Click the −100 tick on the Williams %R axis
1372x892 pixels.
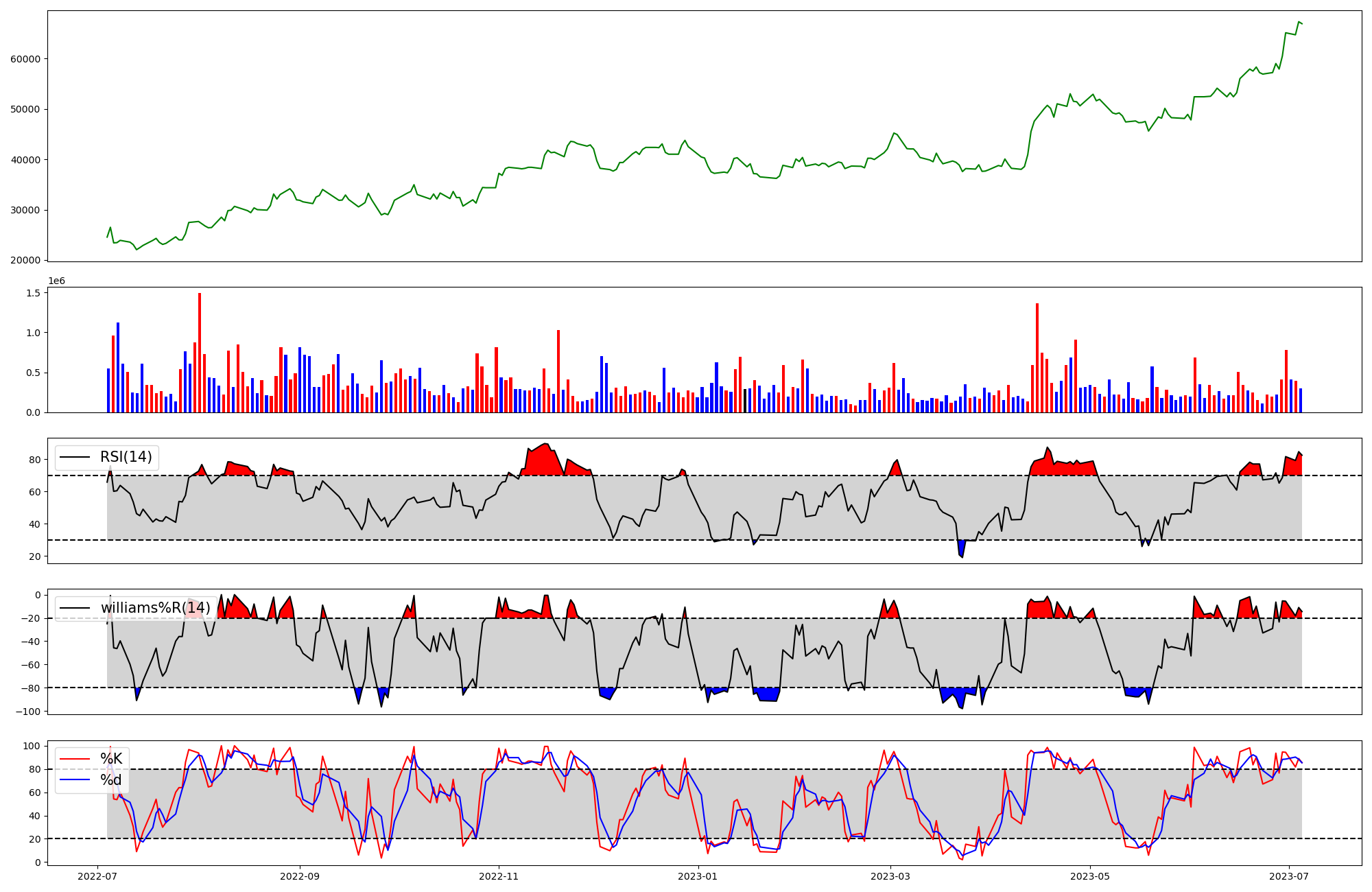coord(28,712)
